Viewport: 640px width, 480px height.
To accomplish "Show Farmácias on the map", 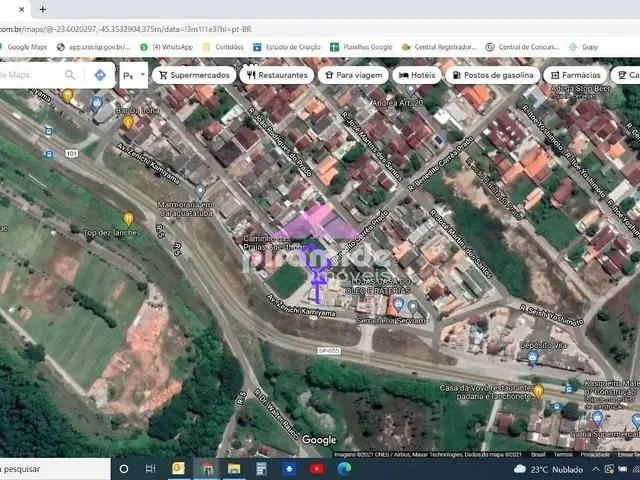I will tap(576, 75).
